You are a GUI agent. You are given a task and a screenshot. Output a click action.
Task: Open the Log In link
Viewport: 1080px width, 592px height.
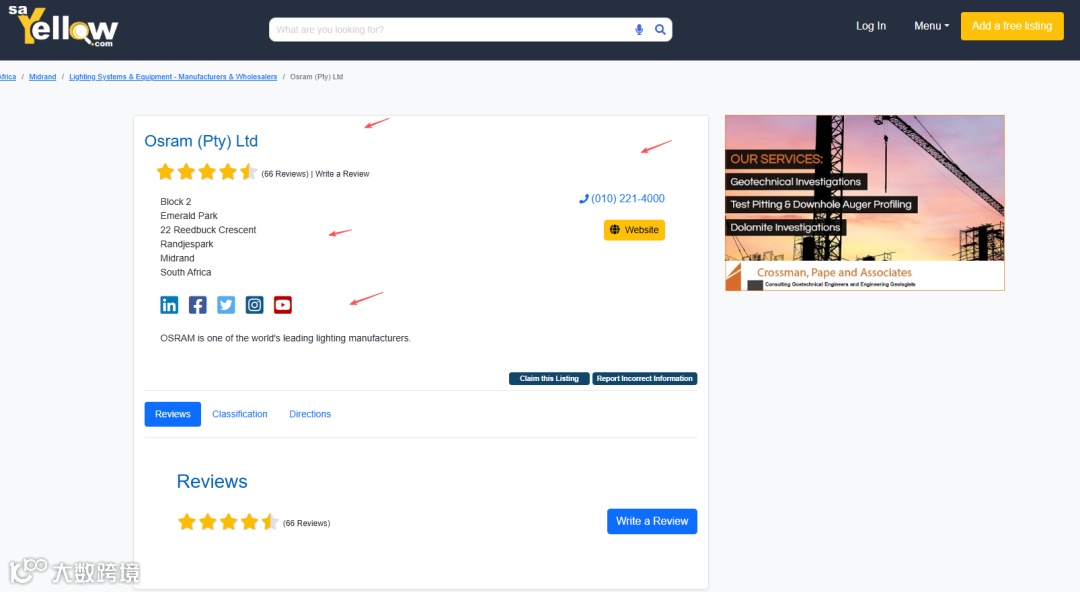click(x=871, y=26)
